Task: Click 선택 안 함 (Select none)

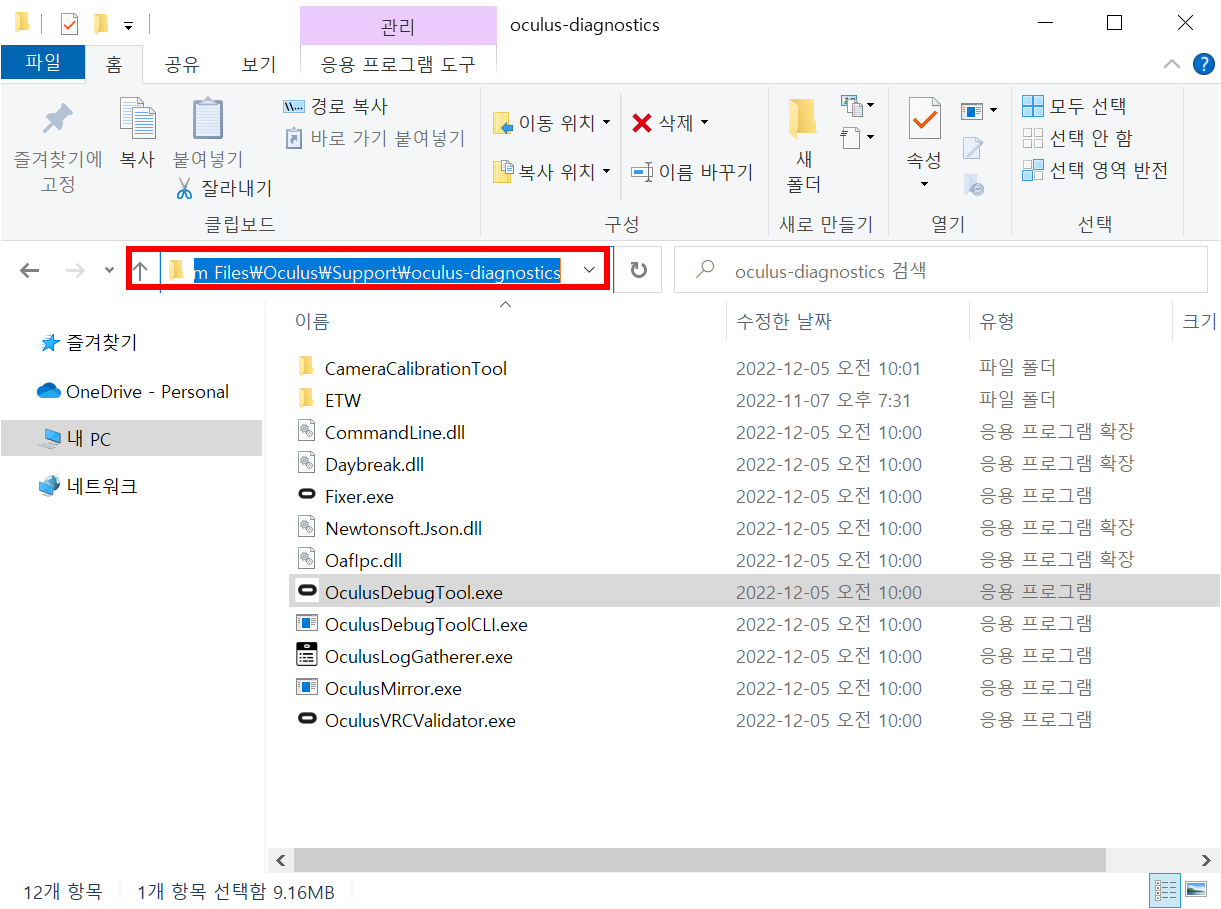Action: tap(1078, 138)
